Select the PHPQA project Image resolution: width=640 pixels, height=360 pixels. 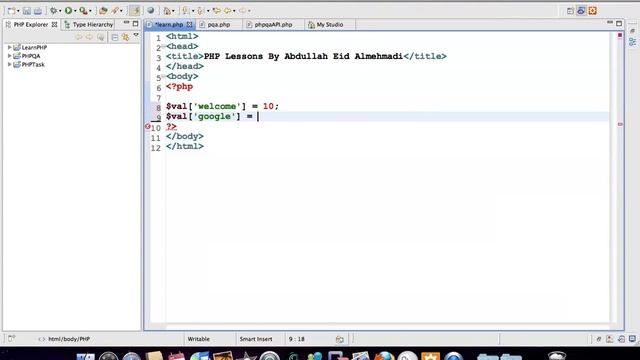pyautogui.click(x=31, y=56)
